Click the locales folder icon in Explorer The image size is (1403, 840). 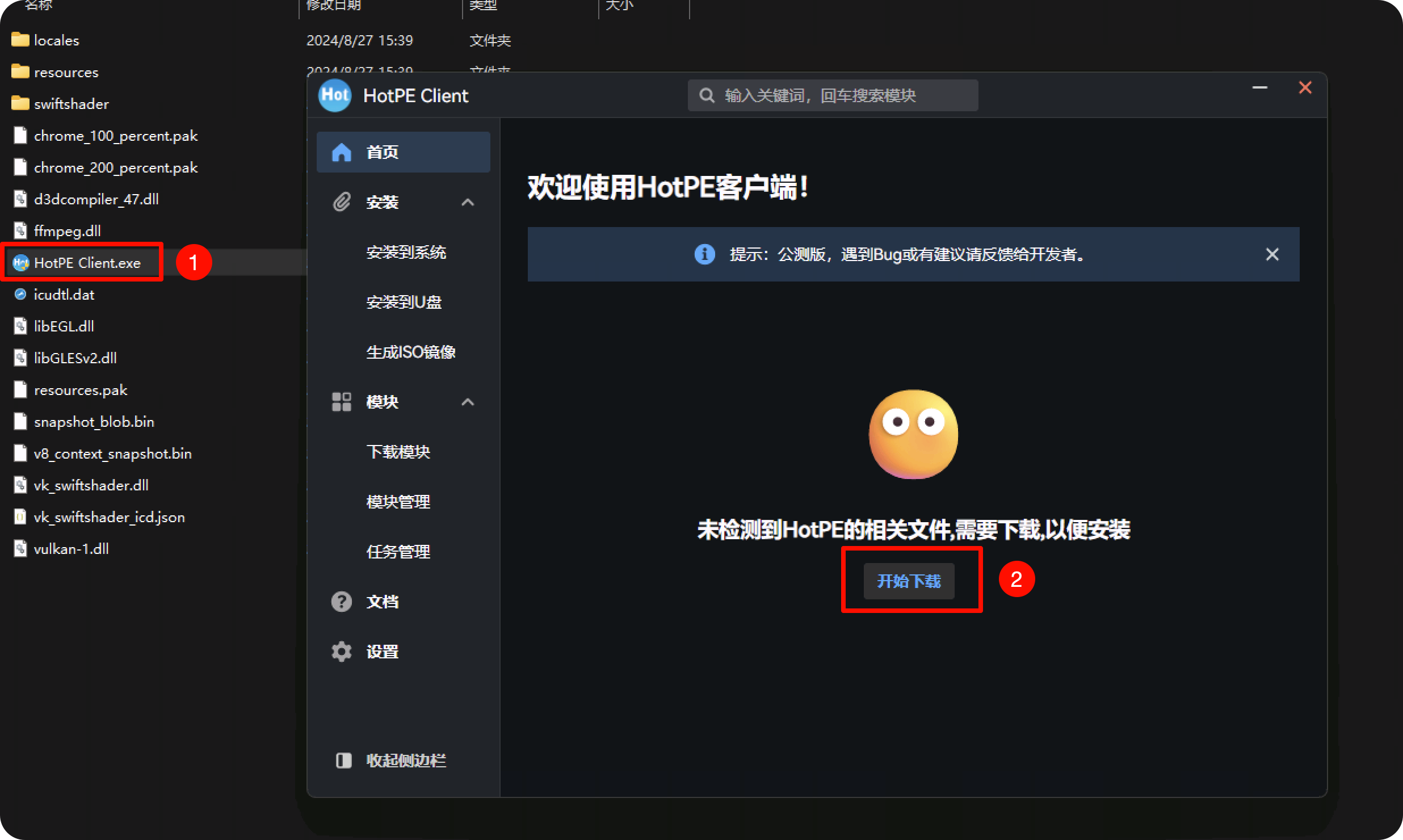[20, 40]
